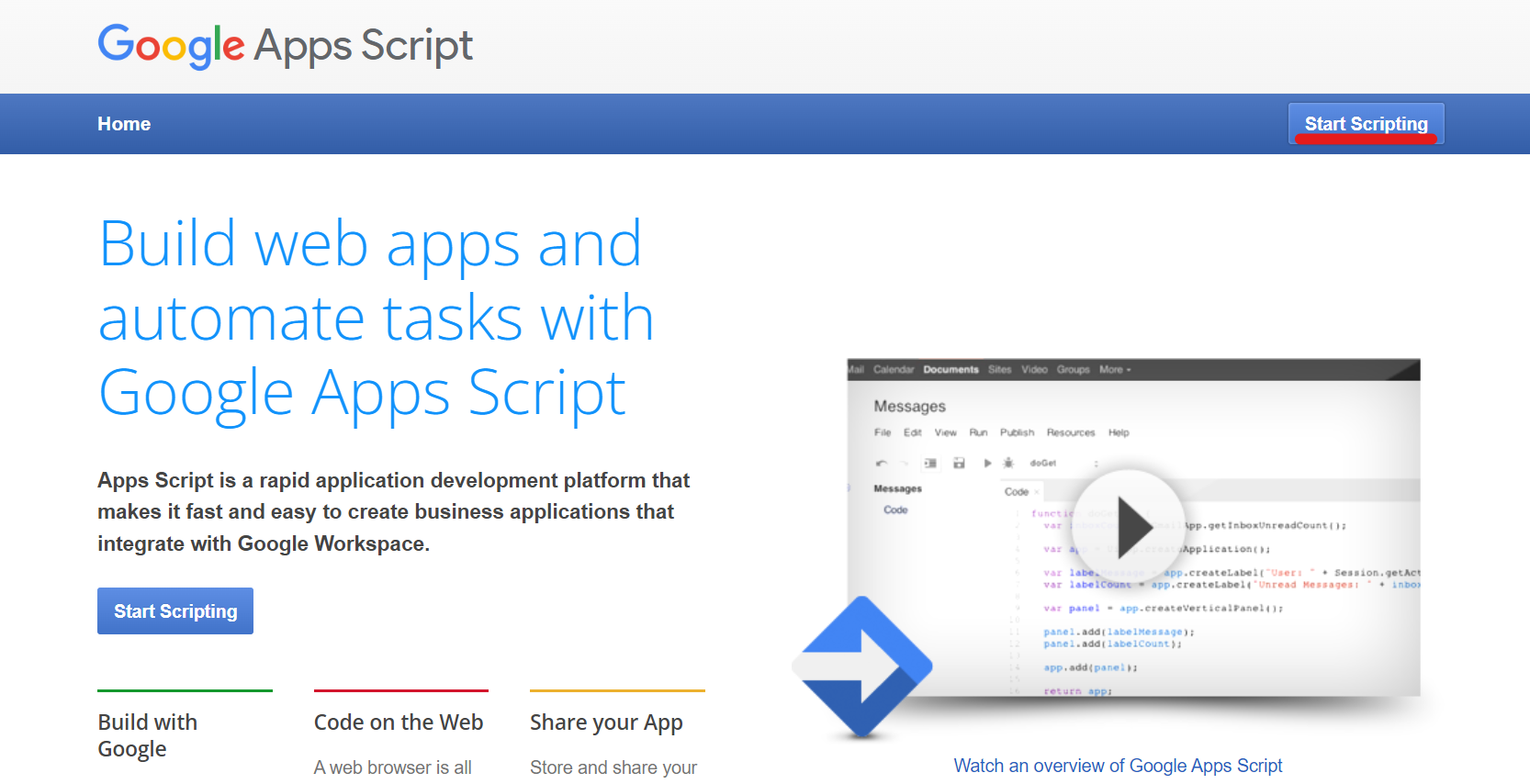Click the Build with Google heading
Image resolution: width=1530 pixels, height=784 pixels.
pos(148,735)
